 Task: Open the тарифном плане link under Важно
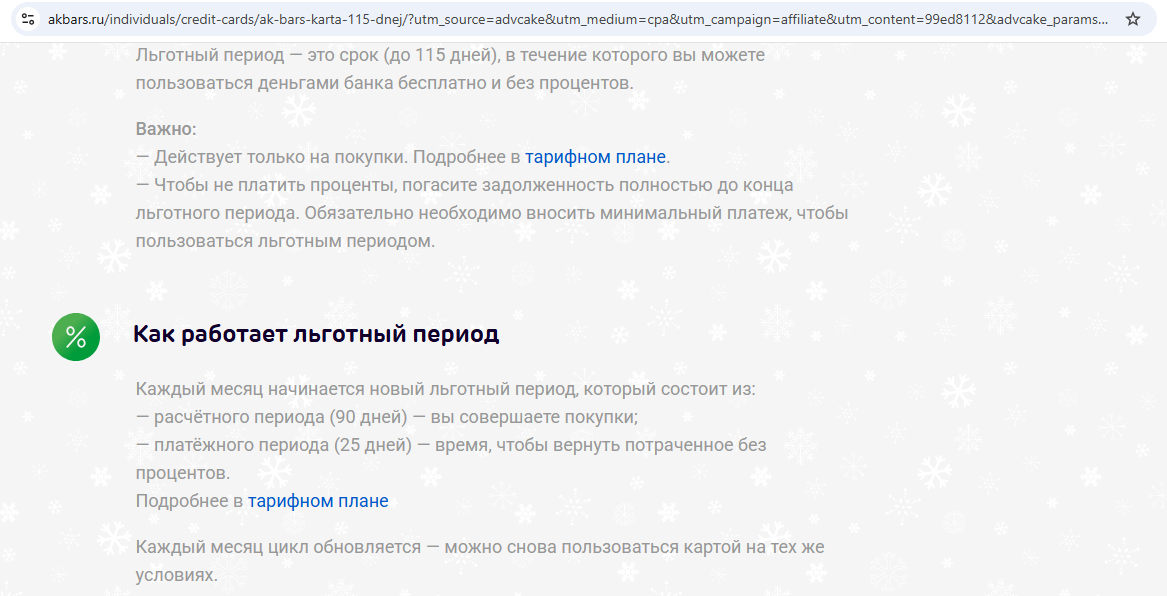pos(596,157)
